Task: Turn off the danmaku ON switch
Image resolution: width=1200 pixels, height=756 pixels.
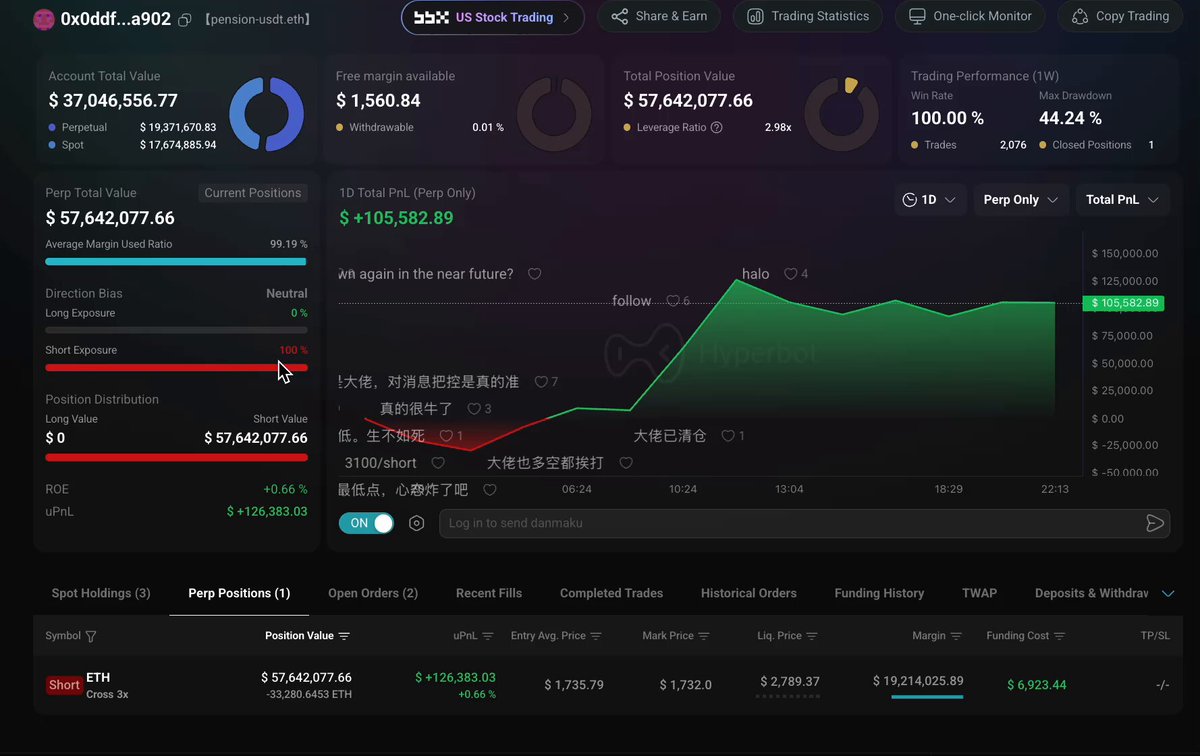Action: [366, 523]
